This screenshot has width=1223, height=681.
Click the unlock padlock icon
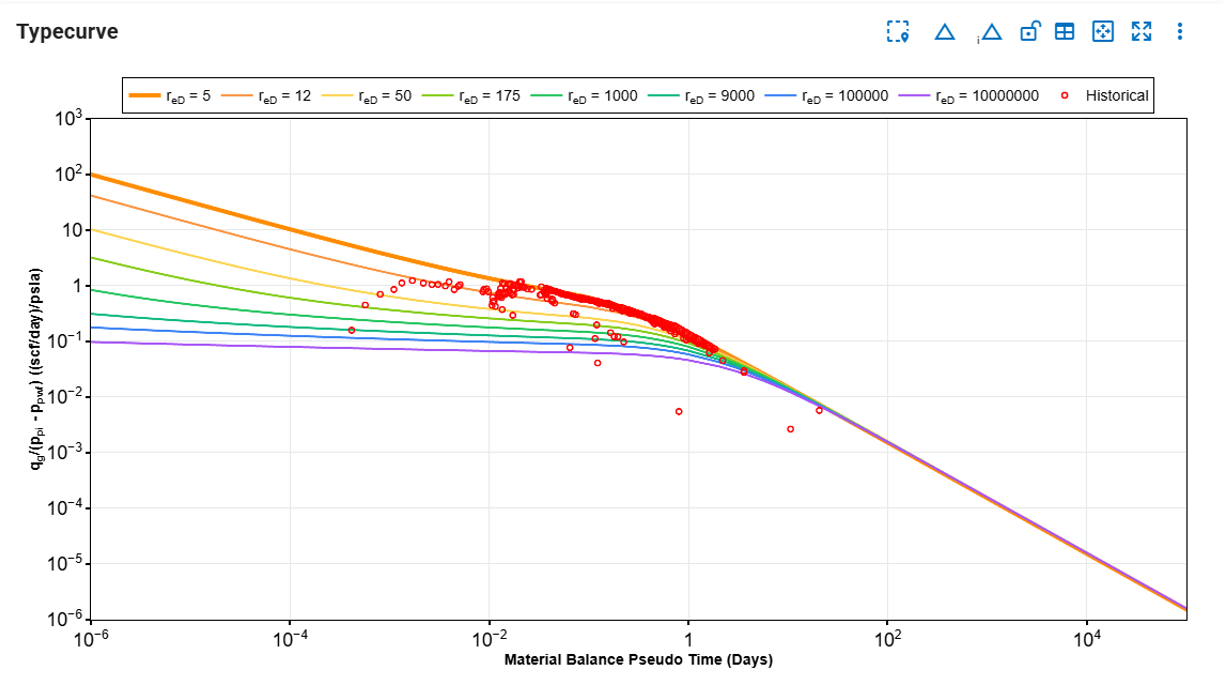tap(1030, 31)
